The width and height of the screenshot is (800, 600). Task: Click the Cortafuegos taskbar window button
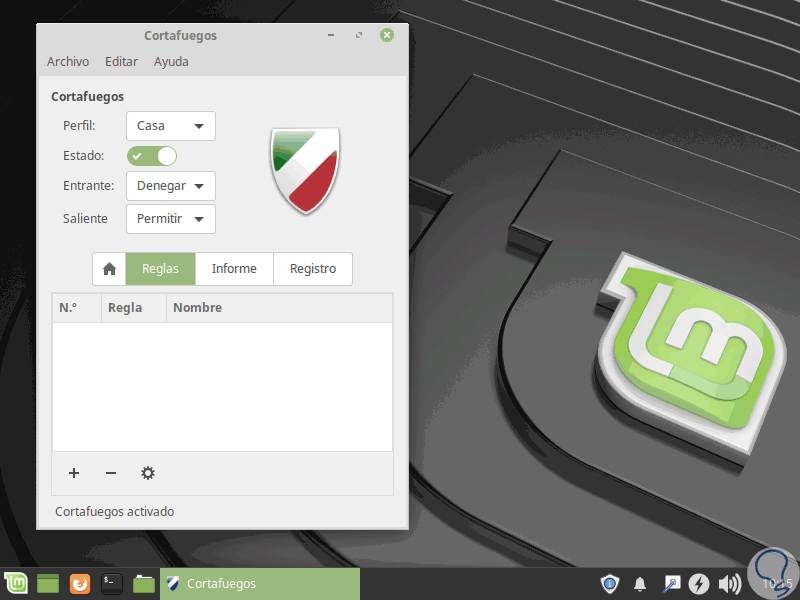click(x=260, y=584)
